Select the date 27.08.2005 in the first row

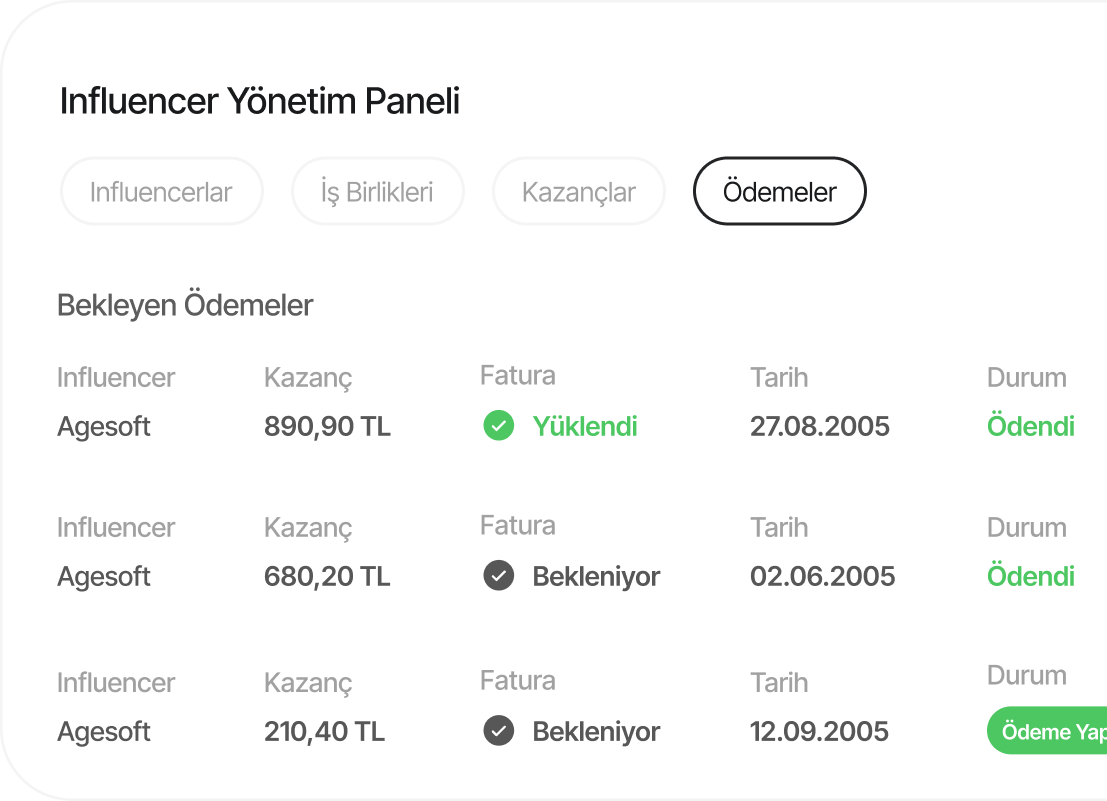(820, 426)
